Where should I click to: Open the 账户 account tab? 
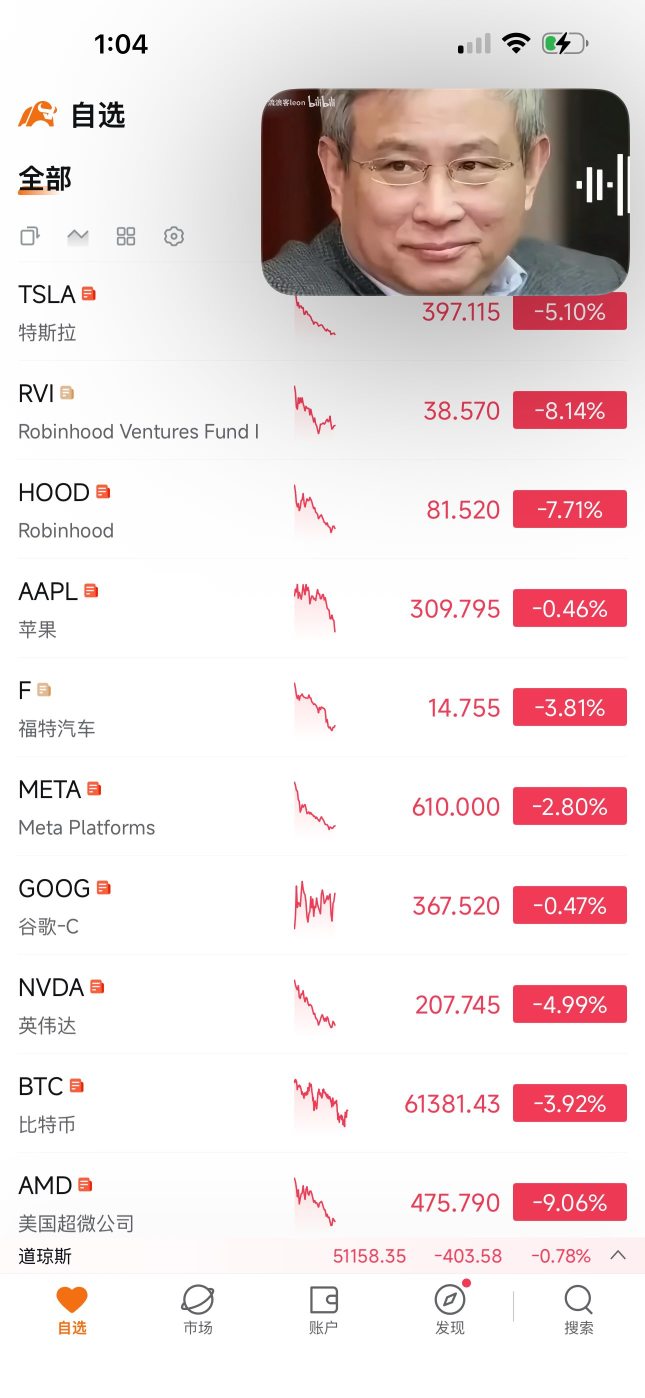pos(324,1311)
